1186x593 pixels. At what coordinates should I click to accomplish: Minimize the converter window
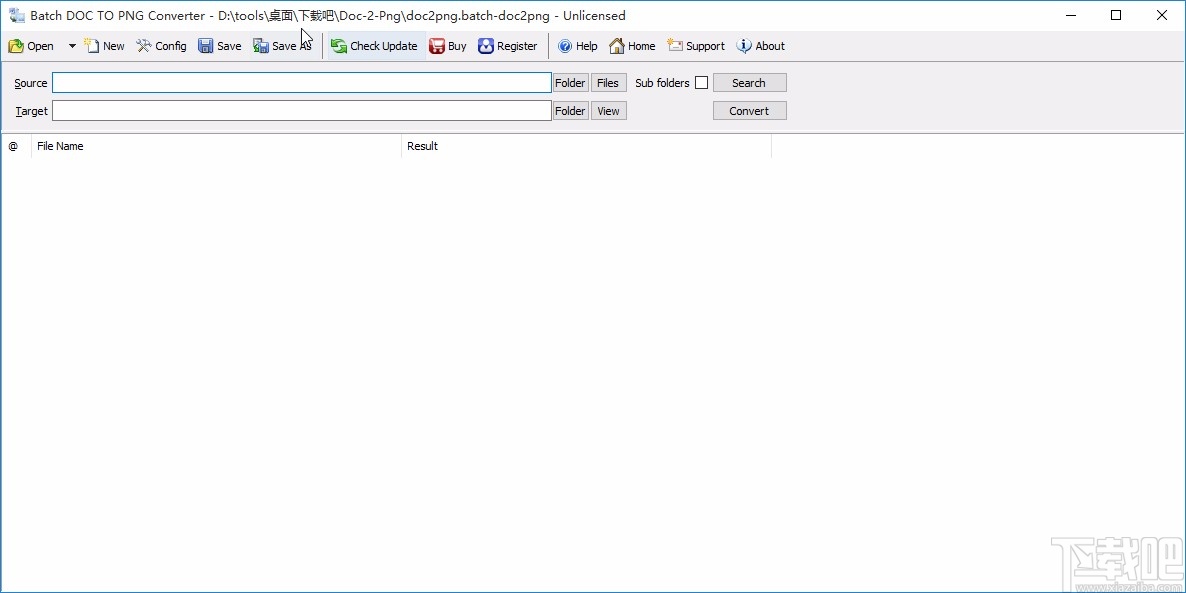tap(1070, 15)
